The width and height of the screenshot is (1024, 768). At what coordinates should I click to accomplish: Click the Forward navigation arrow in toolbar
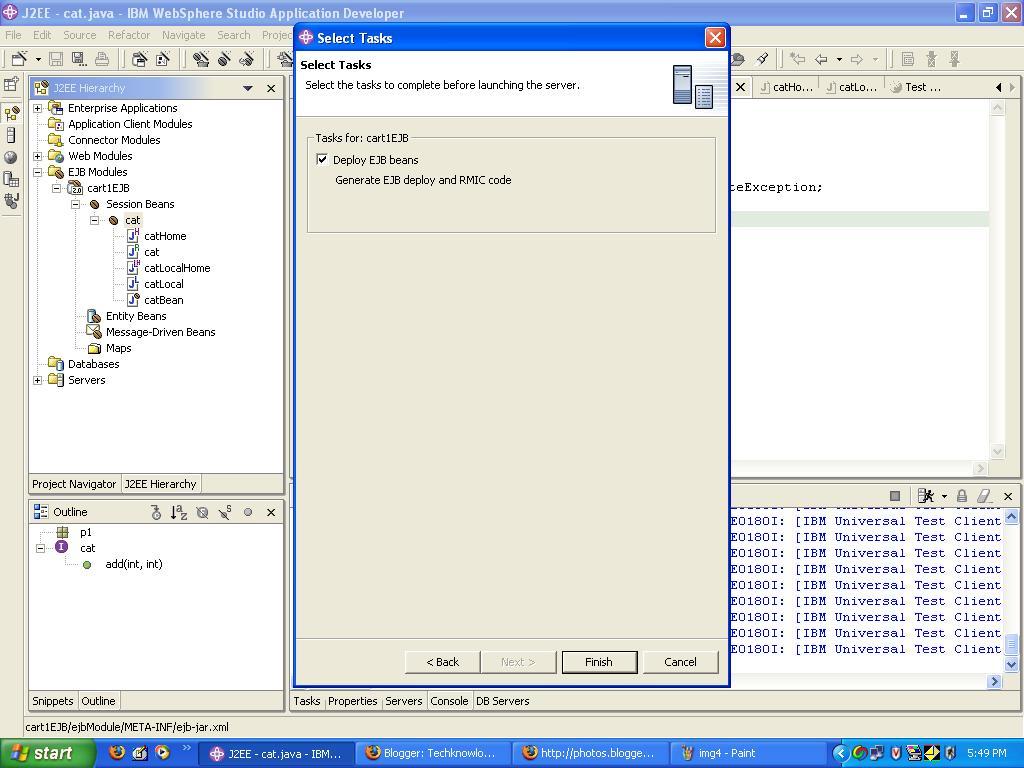click(857, 59)
